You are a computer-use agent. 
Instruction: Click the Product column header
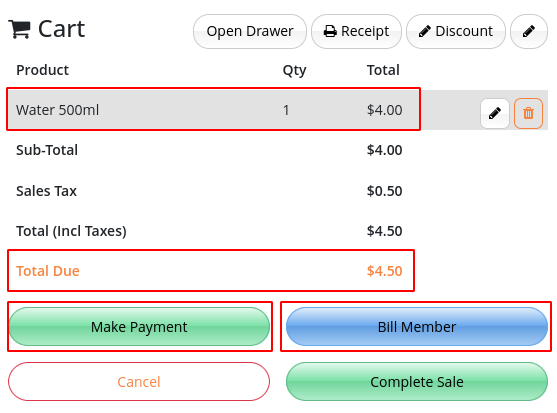[x=42, y=70]
